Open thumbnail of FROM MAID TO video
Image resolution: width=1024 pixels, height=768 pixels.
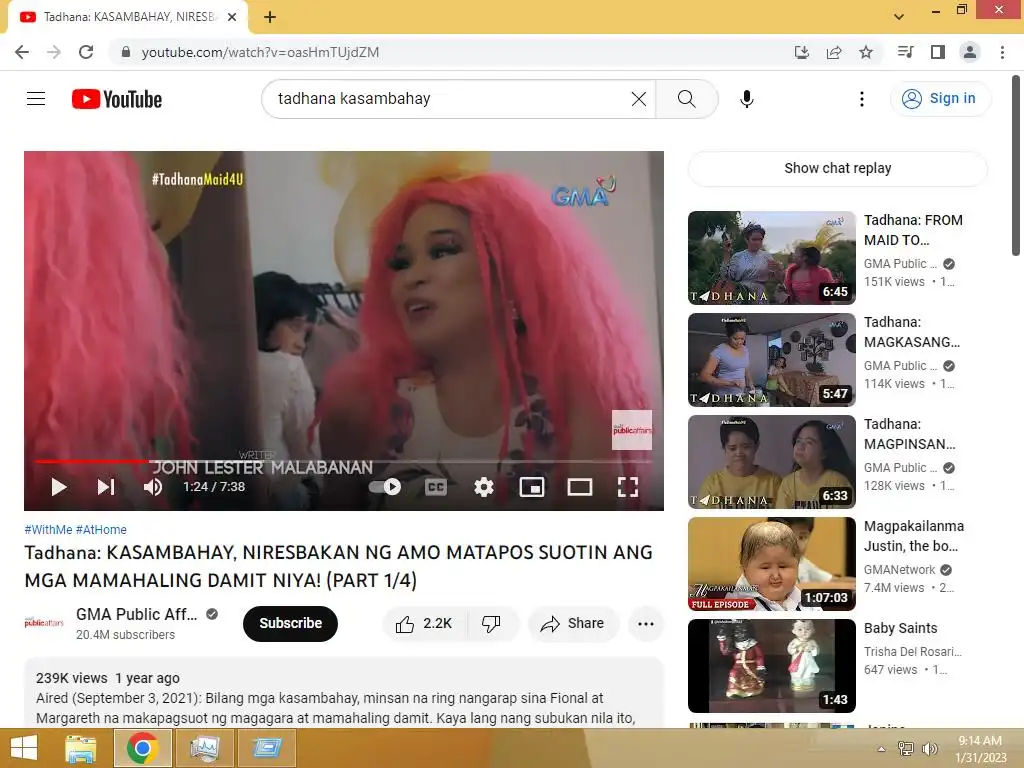[x=771, y=258]
